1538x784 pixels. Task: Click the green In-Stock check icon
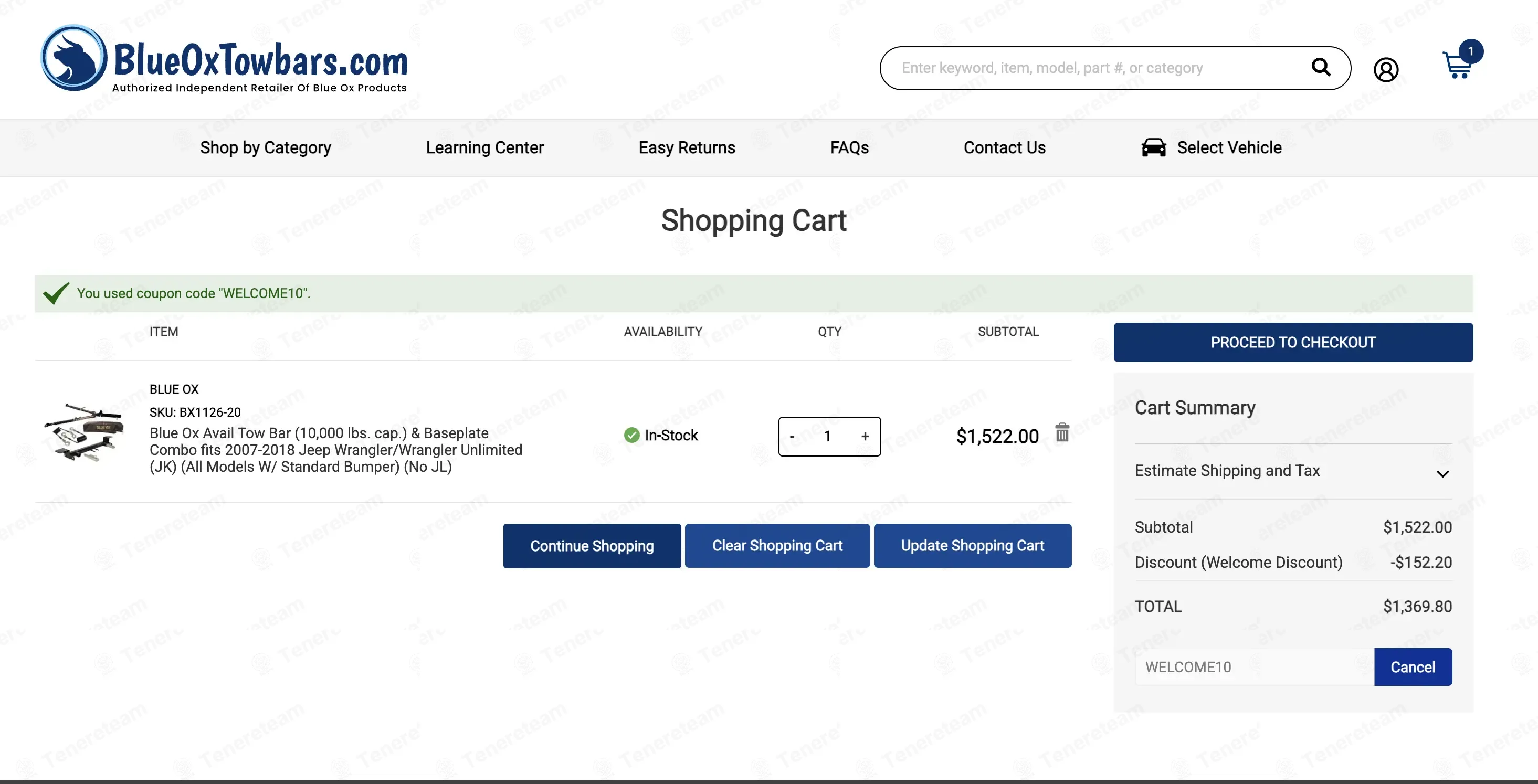click(x=631, y=435)
